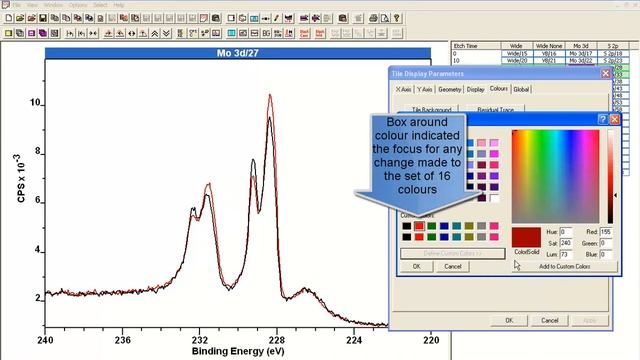Open the Display tab
Image resolution: width=640 pixels, height=360 pixels.
pos(476,89)
